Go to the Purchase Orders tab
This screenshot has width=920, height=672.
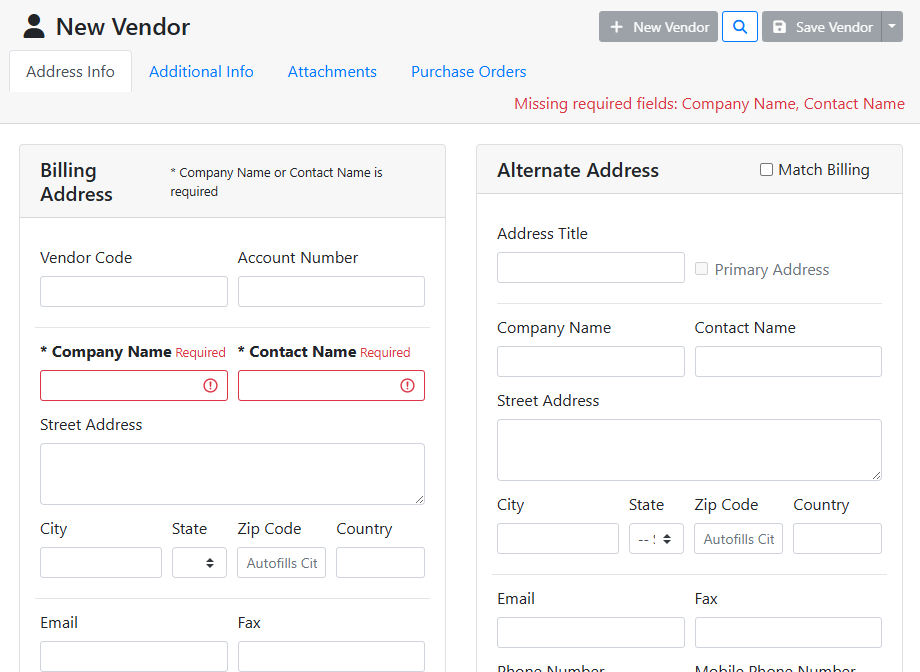pos(468,72)
